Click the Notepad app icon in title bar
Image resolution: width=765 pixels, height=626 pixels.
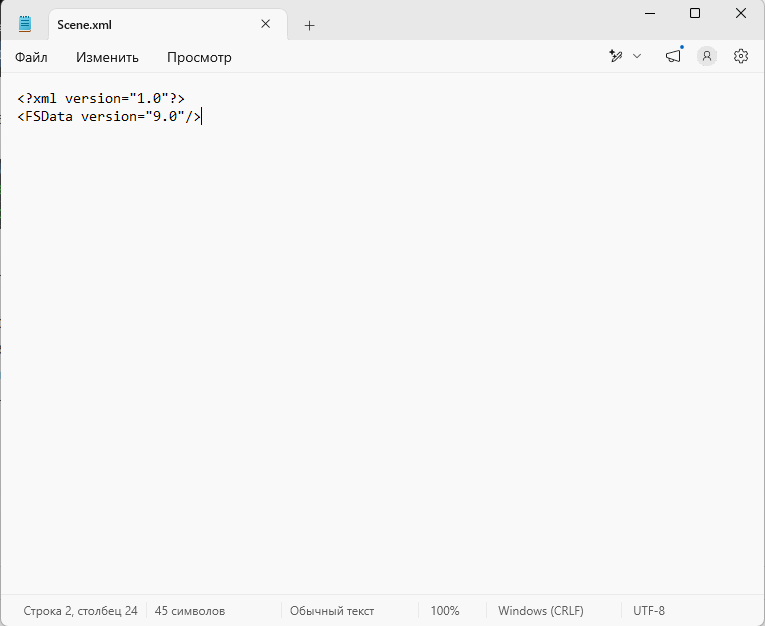tap(25, 24)
